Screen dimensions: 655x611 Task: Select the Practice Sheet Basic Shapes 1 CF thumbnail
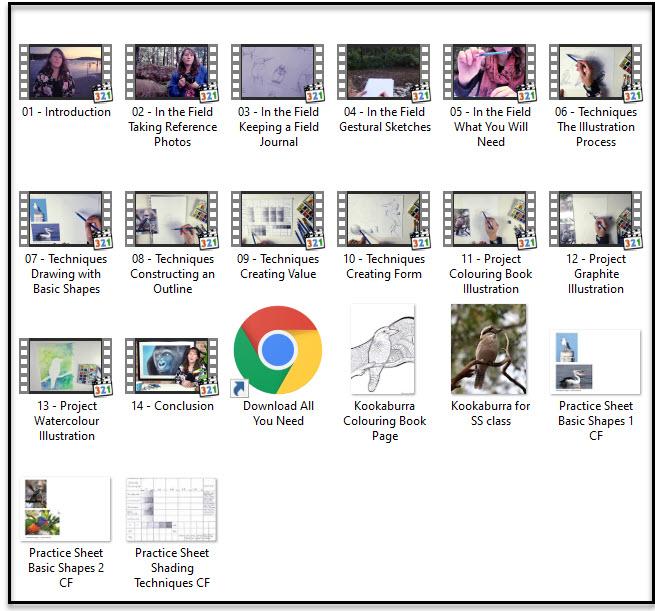[x=596, y=362]
